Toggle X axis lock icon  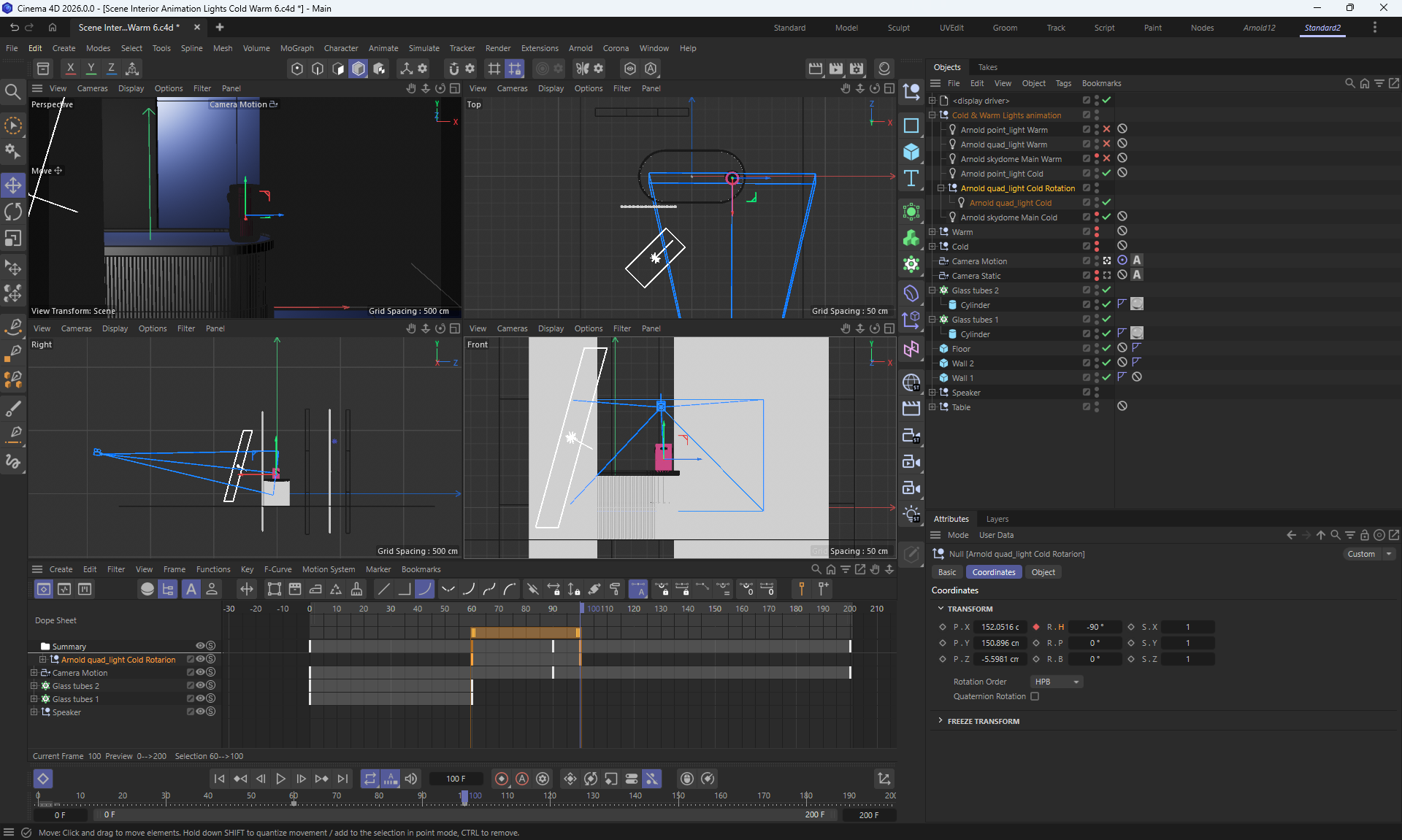pyautogui.click(x=70, y=68)
